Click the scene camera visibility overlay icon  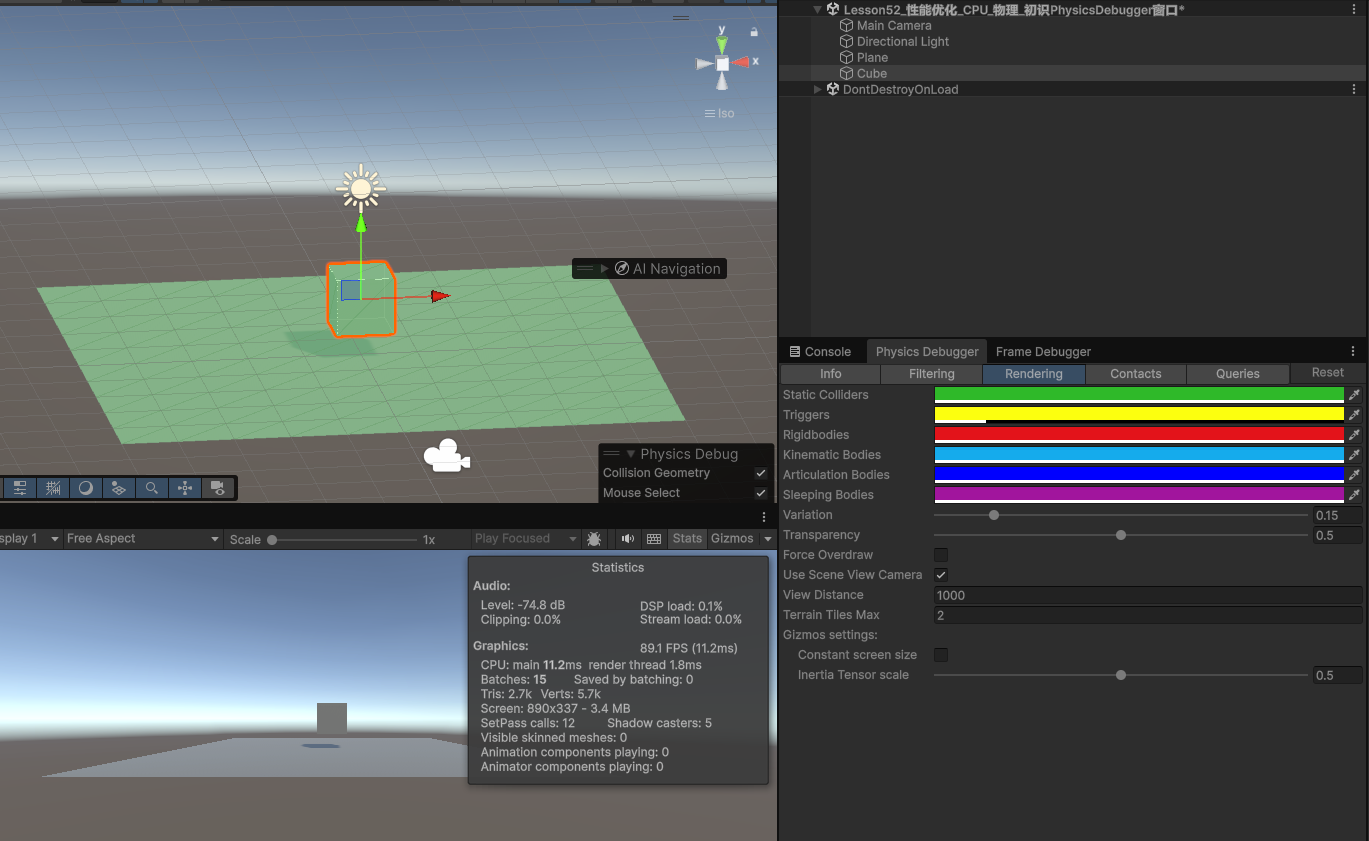217,488
